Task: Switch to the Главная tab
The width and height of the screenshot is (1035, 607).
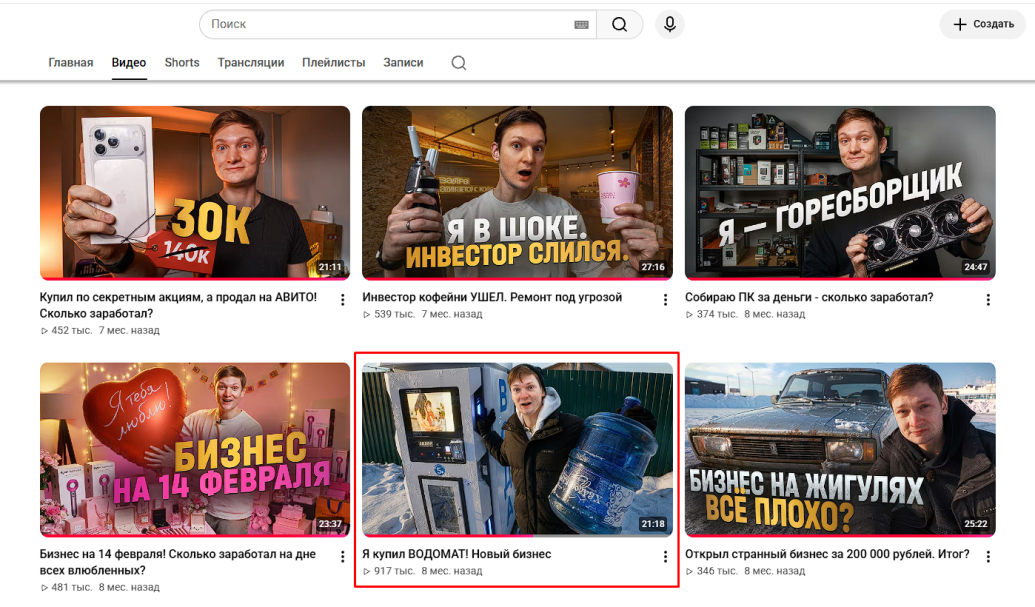Action: pos(71,63)
